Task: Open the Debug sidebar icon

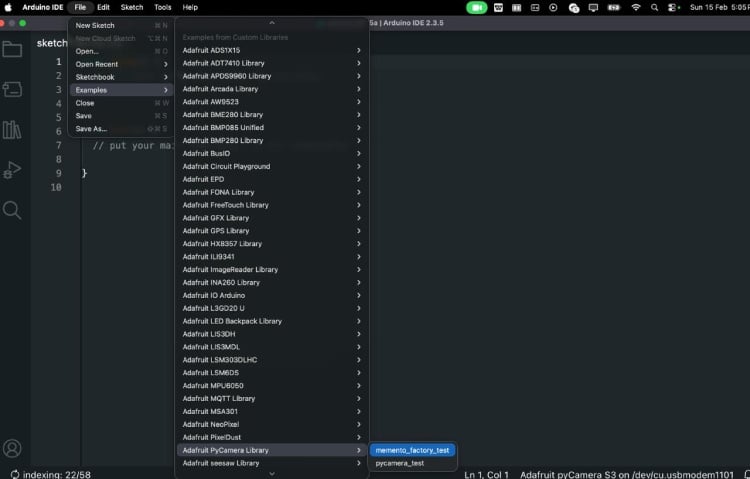Action: 12,170
